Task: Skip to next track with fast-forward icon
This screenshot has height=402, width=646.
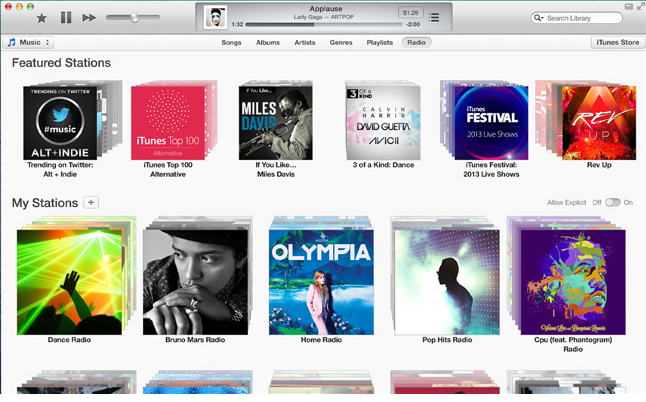Action: point(89,18)
